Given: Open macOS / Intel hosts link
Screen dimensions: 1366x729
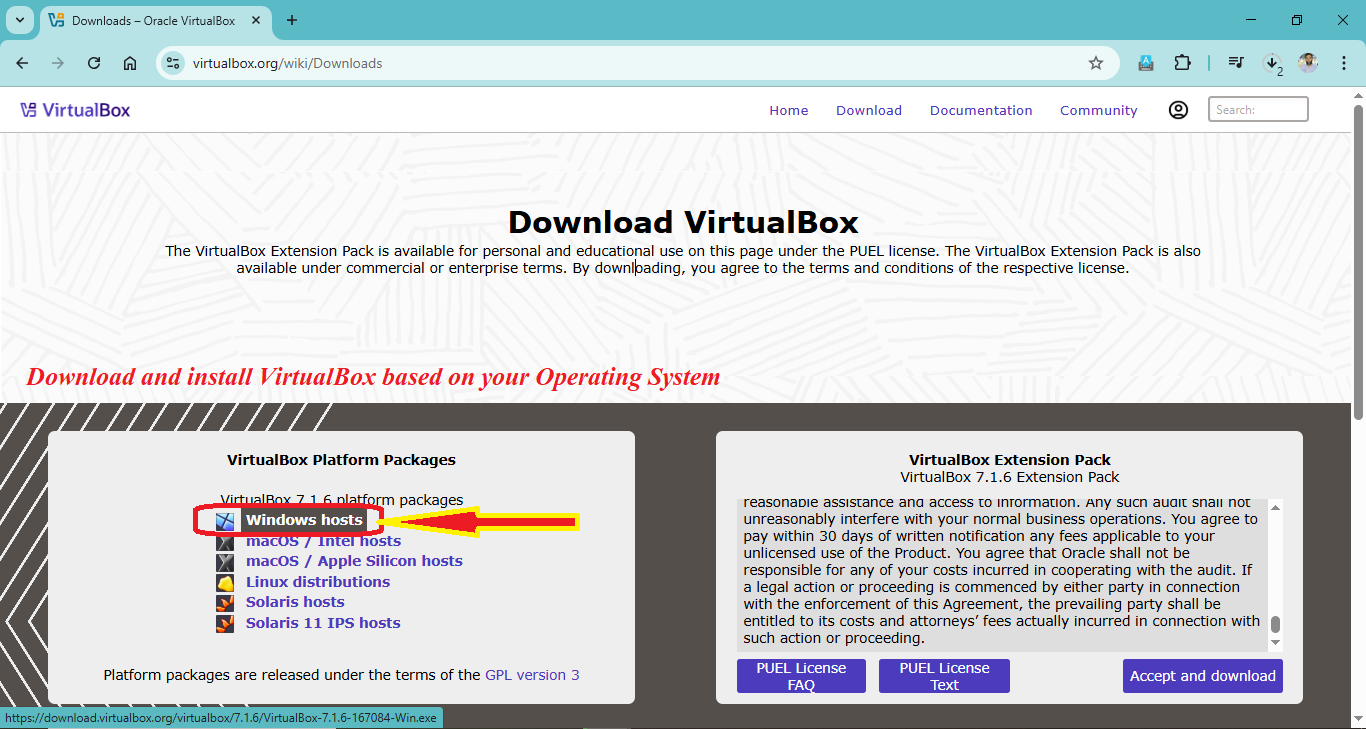Looking at the screenshot, I should point(323,541).
